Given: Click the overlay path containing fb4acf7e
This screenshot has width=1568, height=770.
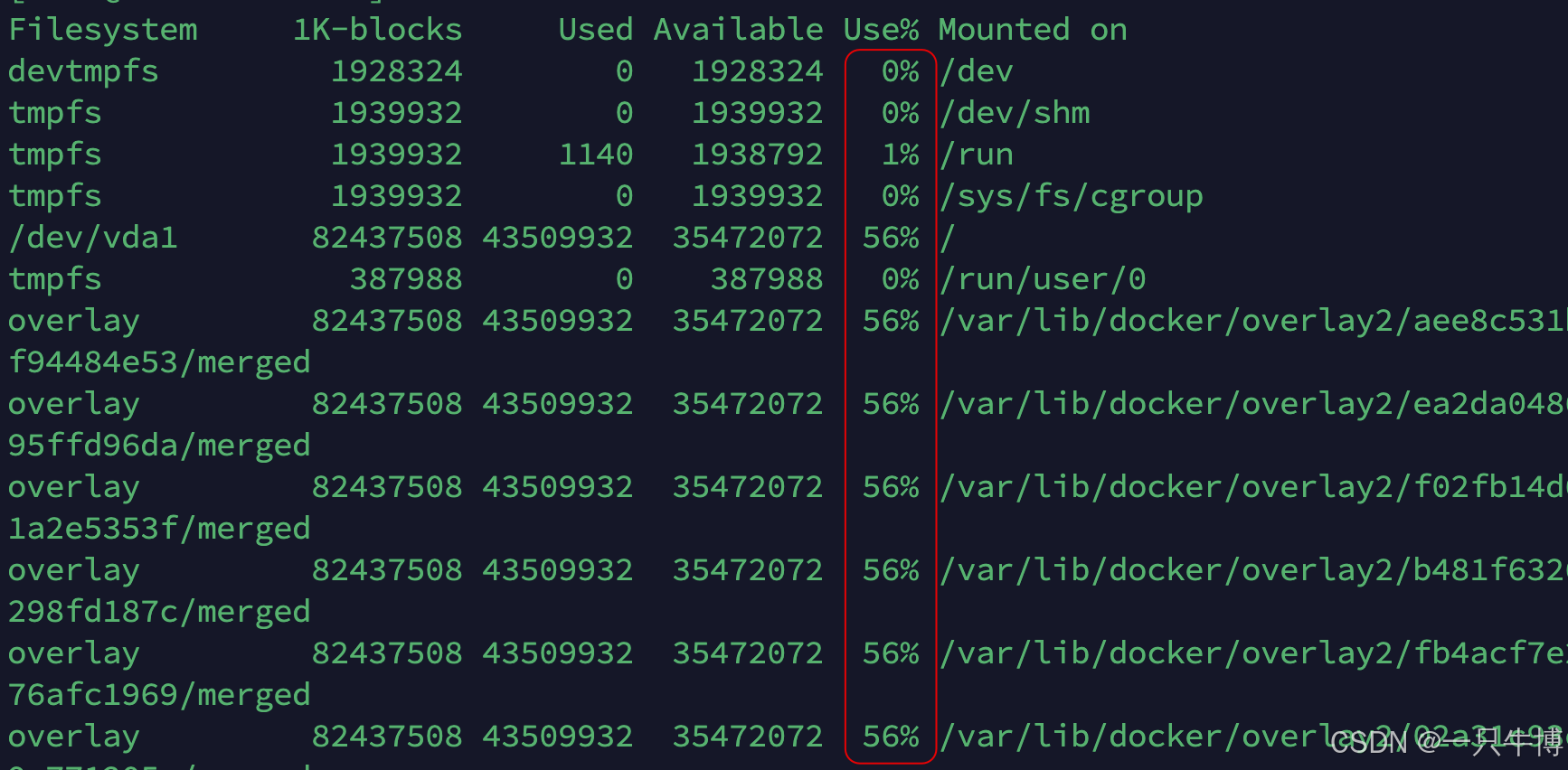Looking at the screenshot, I should [1252, 653].
